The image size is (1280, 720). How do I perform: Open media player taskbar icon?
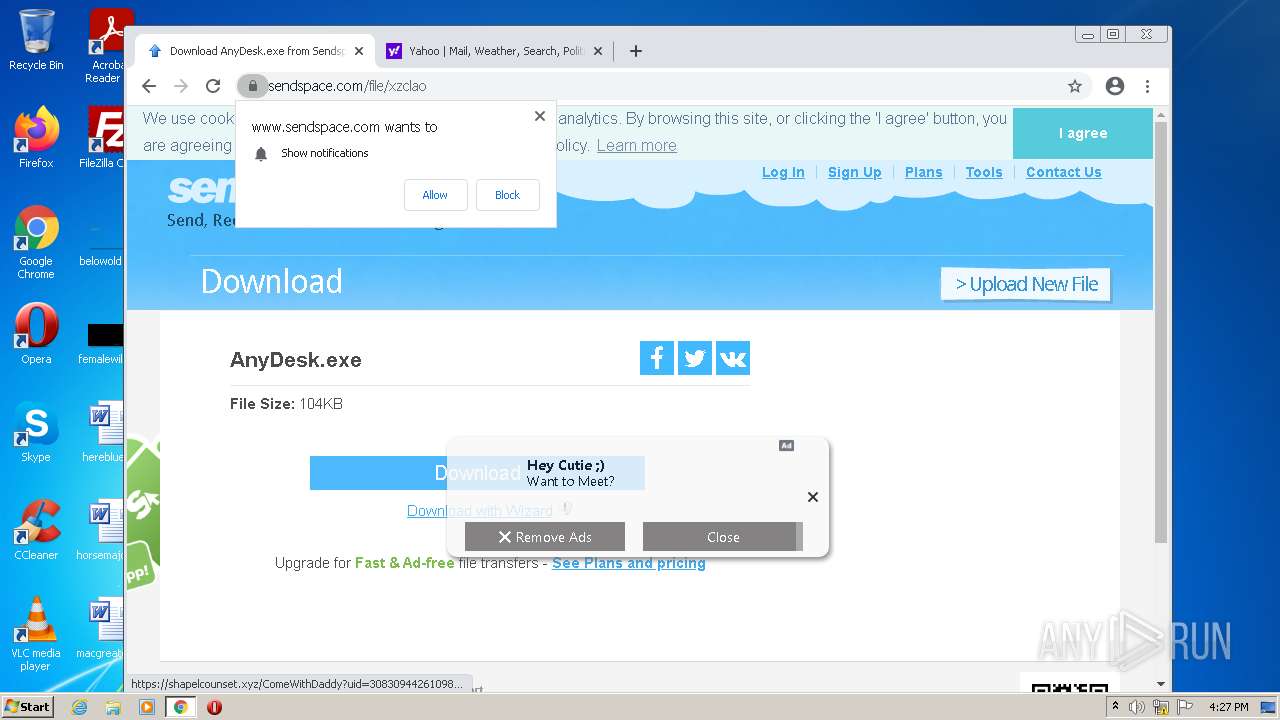147,707
